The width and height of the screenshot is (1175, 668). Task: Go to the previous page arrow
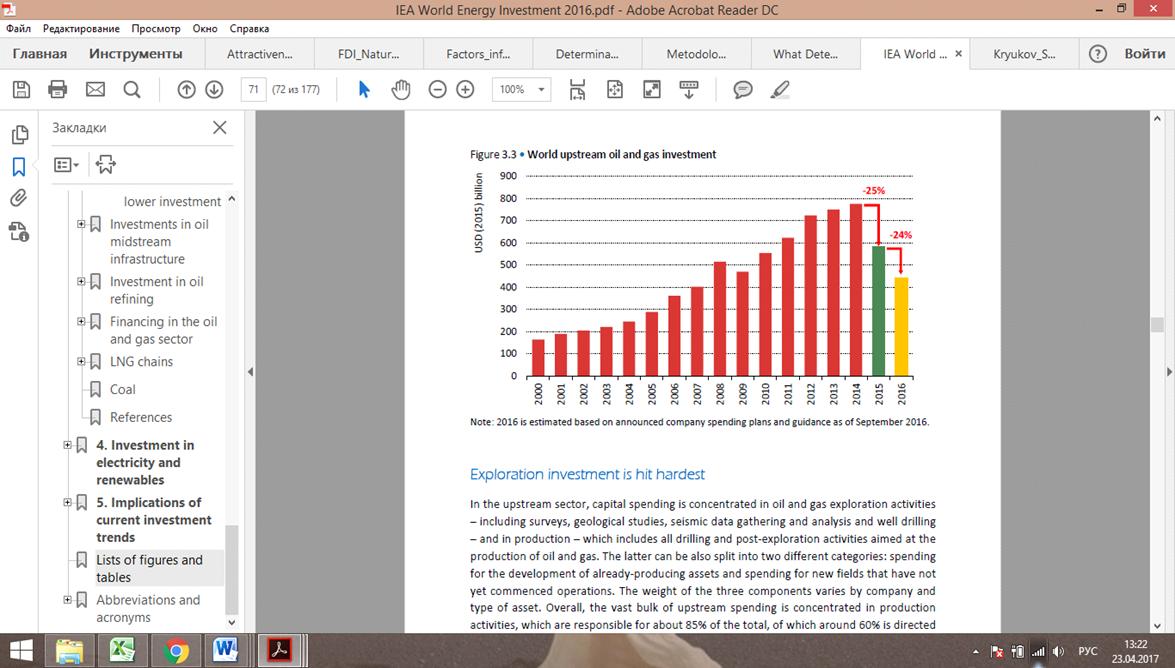click(186, 90)
